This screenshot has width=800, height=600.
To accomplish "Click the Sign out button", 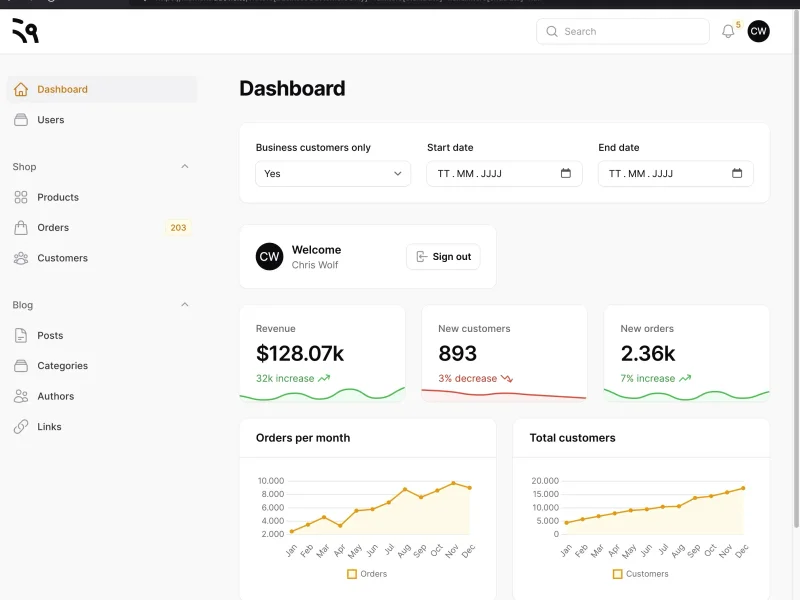I will [443, 256].
